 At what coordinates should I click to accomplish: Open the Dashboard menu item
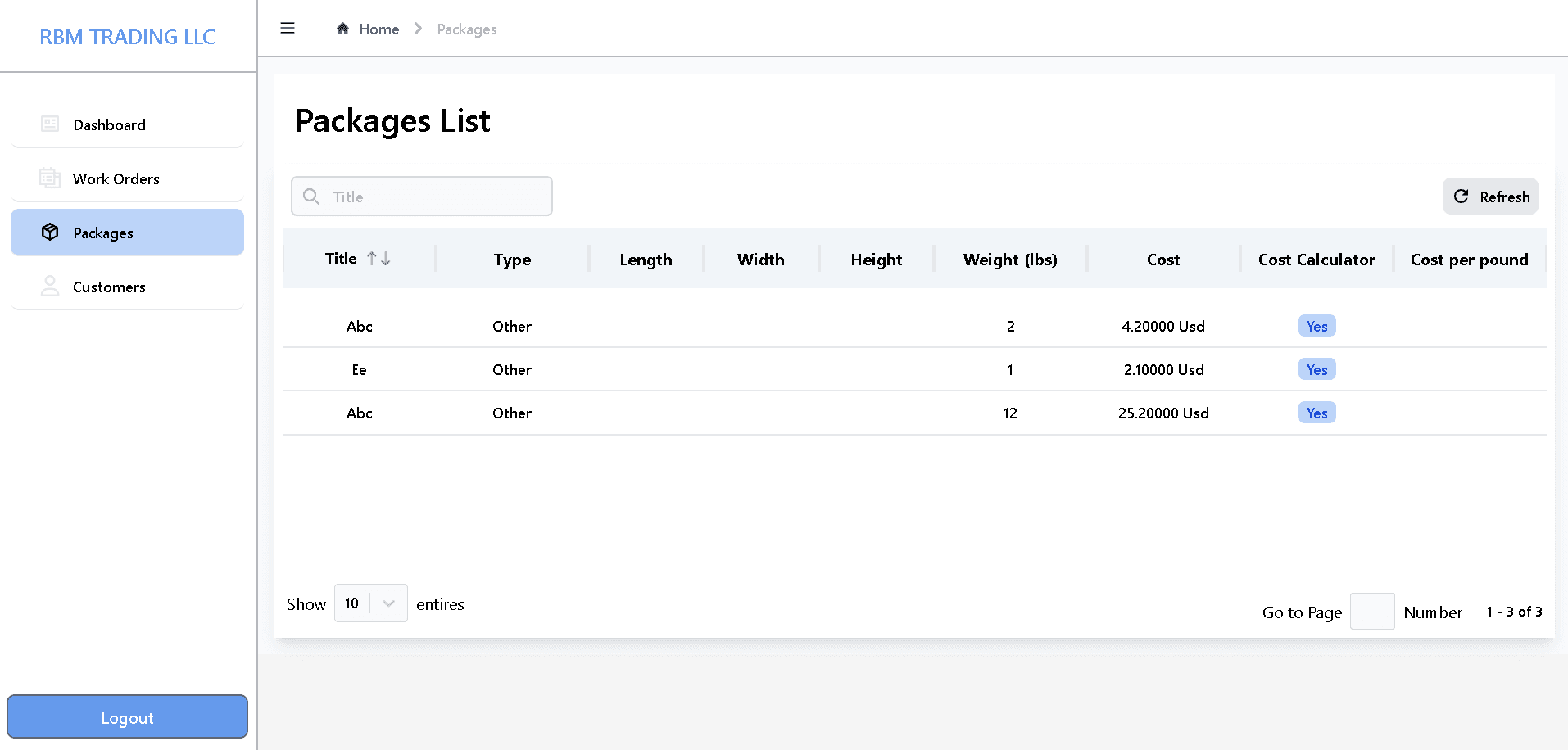coord(127,124)
